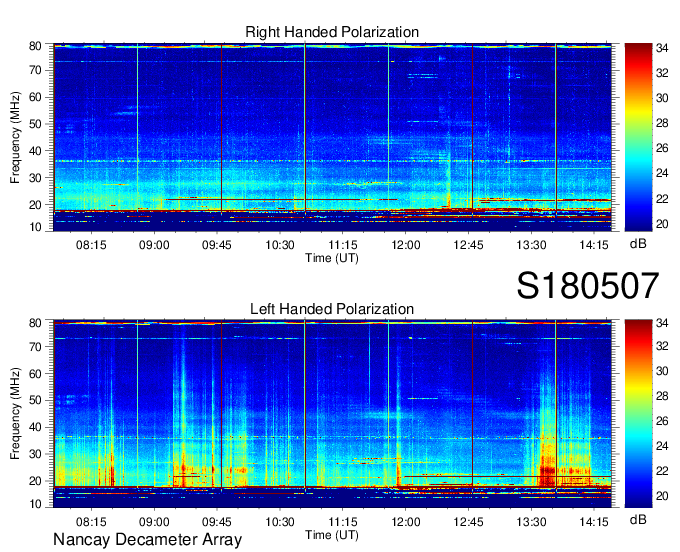Click "Frequency (MHz)" axis label of the Right Handed plot
This screenshot has width=680, height=552.
[x=15, y=137]
